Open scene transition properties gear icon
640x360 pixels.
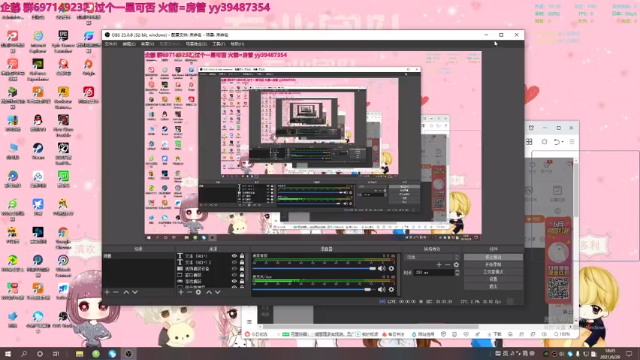coord(456,264)
